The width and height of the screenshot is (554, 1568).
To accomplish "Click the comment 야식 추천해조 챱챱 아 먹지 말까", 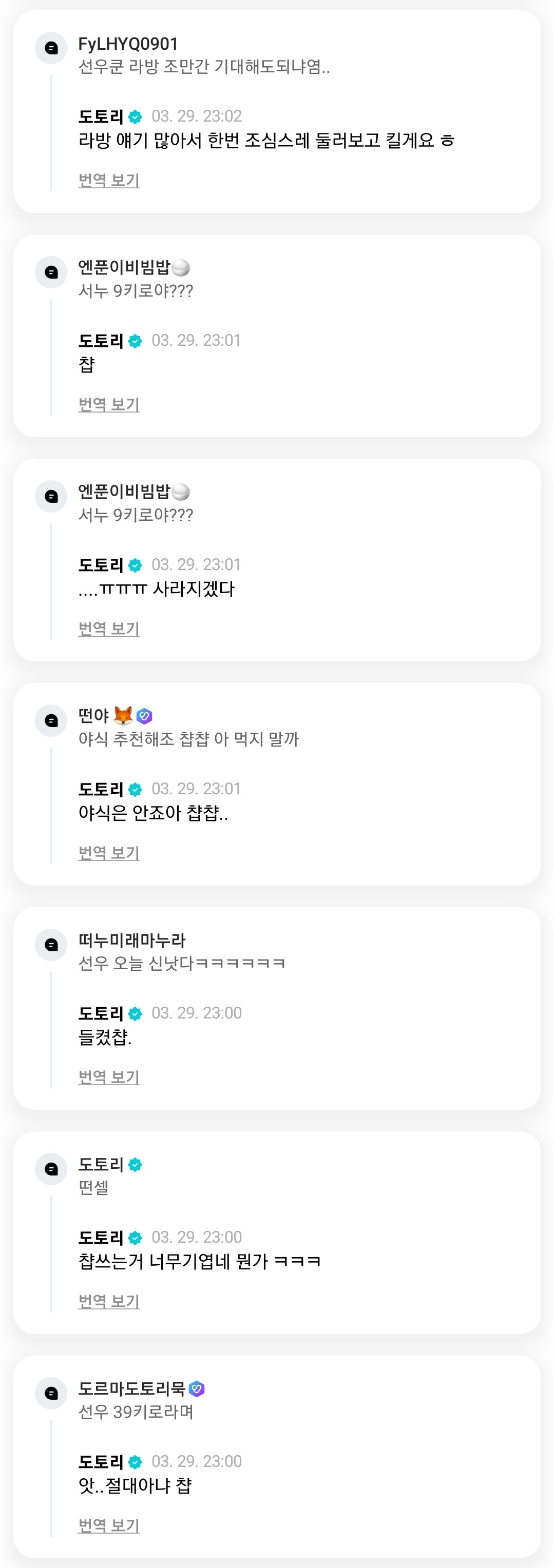I will pyautogui.click(x=189, y=739).
